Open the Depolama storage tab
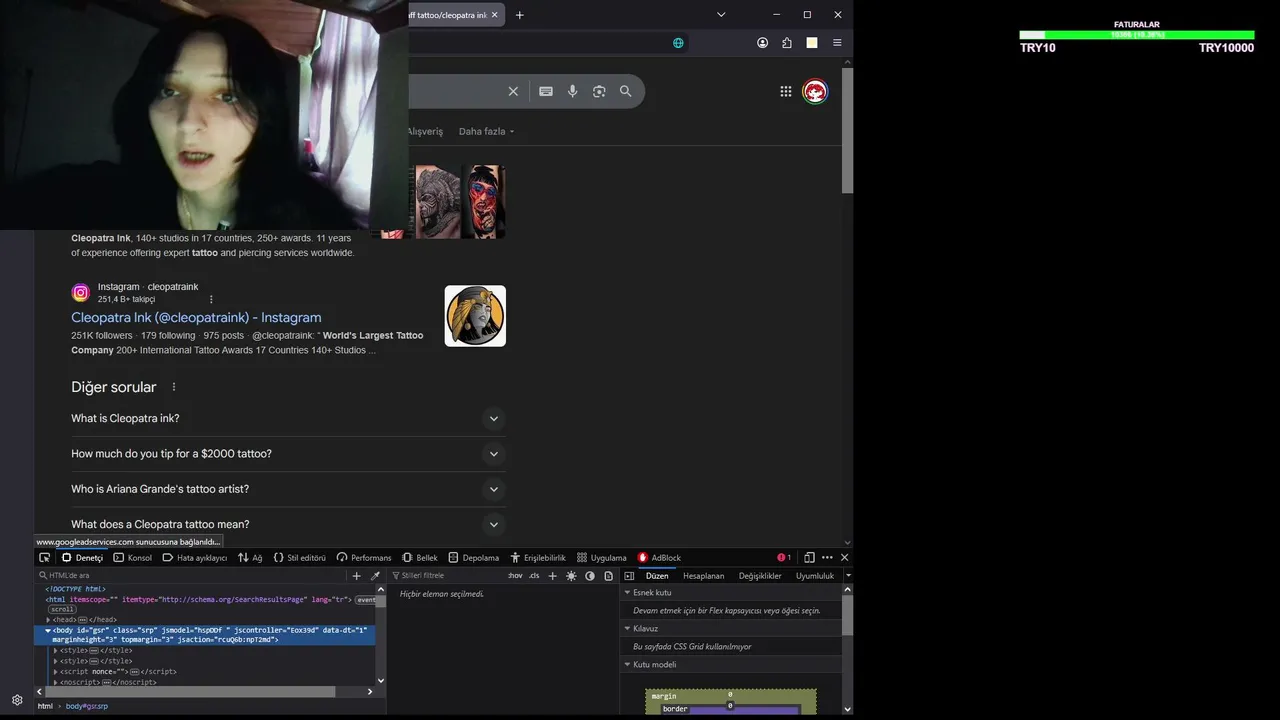 [x=473, y=558]
